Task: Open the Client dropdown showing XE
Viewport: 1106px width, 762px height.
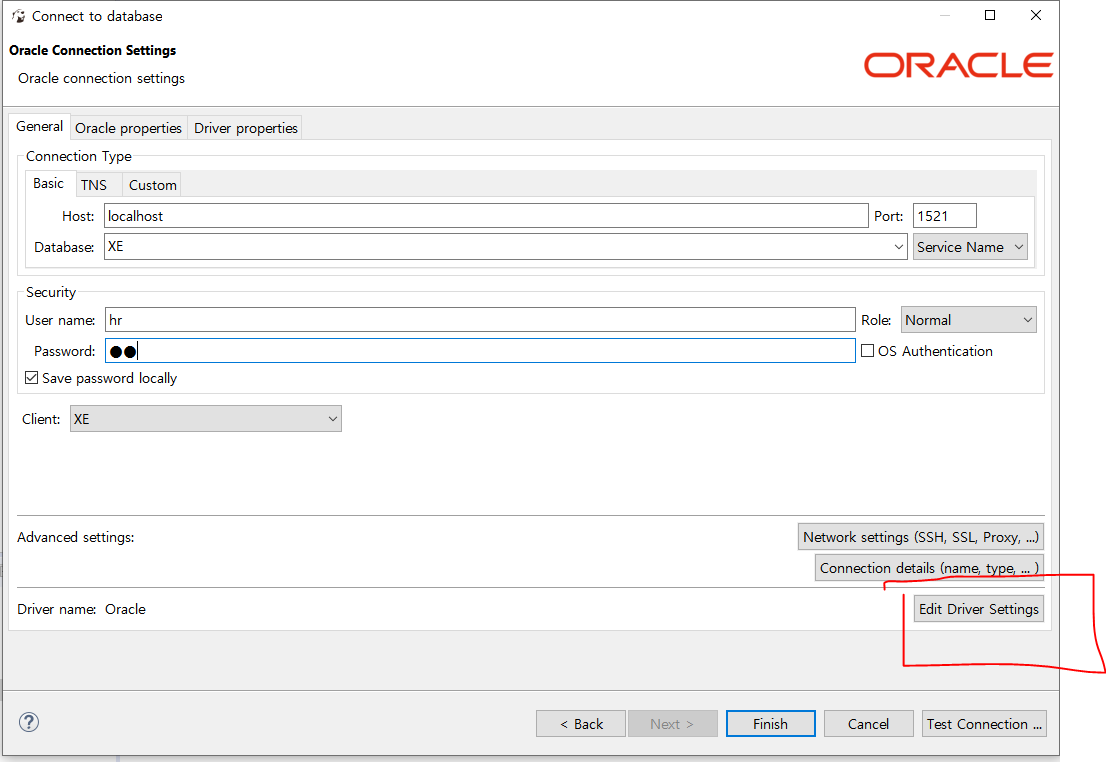Action: pyautogui.click(x=205, y=418)
